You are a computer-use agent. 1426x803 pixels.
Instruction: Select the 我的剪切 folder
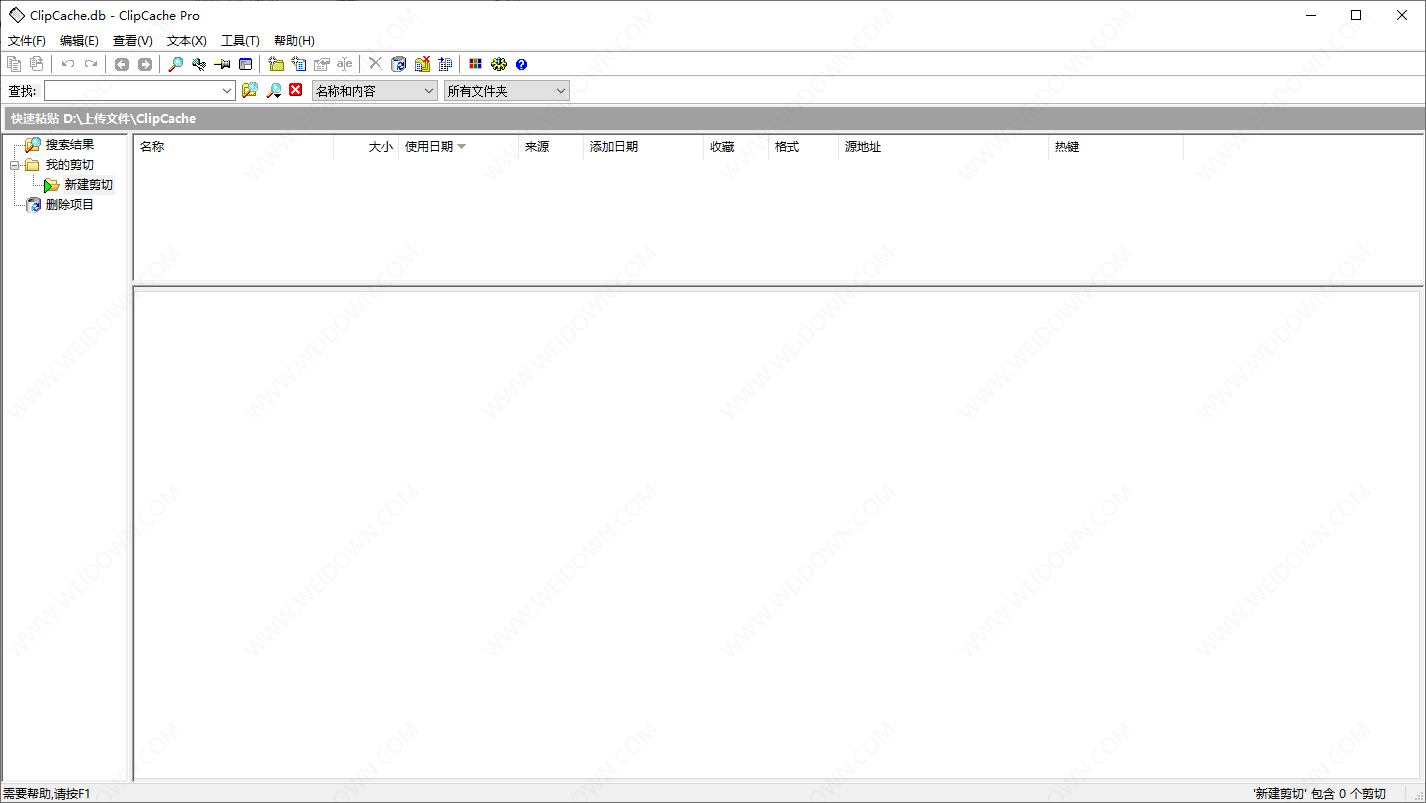(x=70, y=165)
